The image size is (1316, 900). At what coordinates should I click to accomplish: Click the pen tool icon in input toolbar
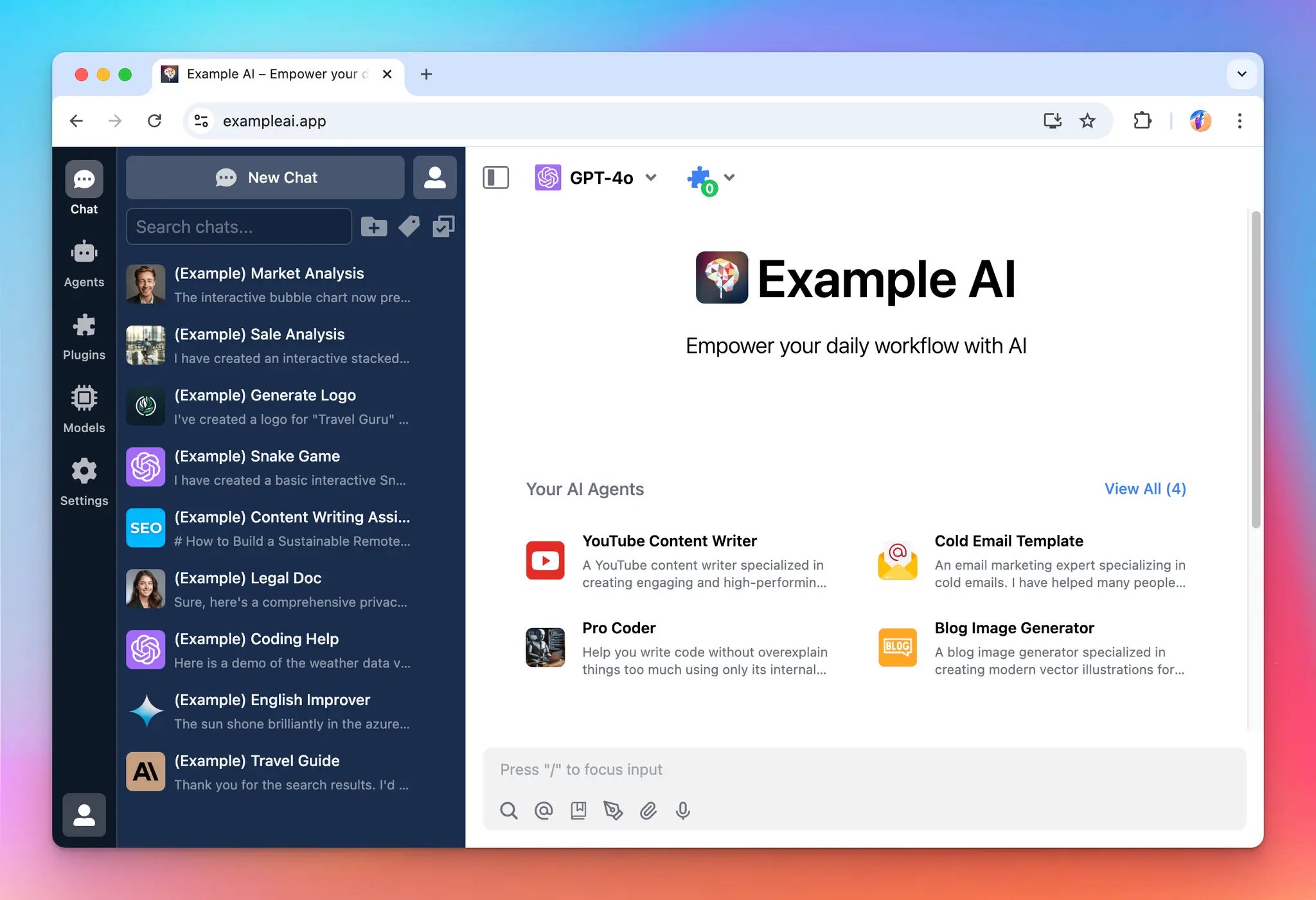pyautogui.click(x=614, y=811)
